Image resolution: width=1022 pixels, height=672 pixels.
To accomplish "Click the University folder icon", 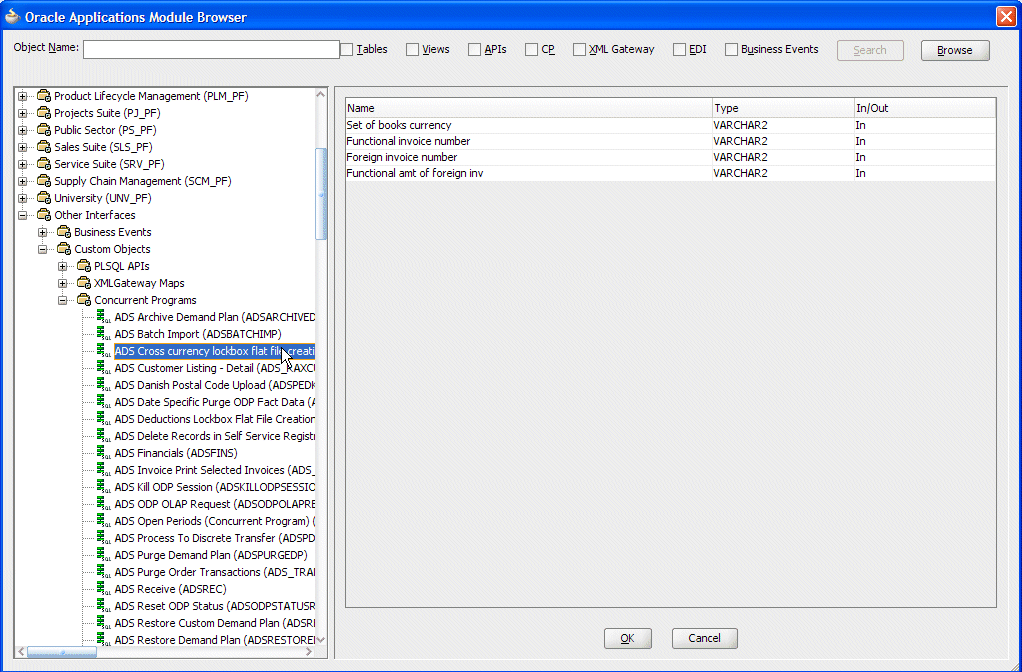I will pos(44,197).
